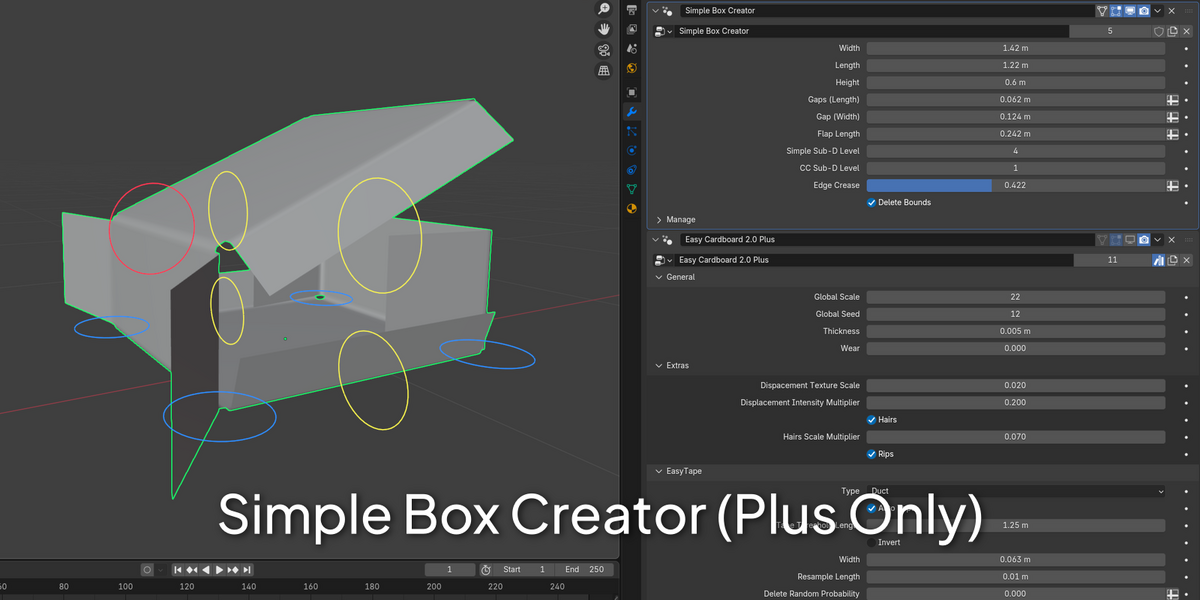Switch perspective/orthographic with the grid icon
The image size is (1200, 600).
tap(604, 71)
